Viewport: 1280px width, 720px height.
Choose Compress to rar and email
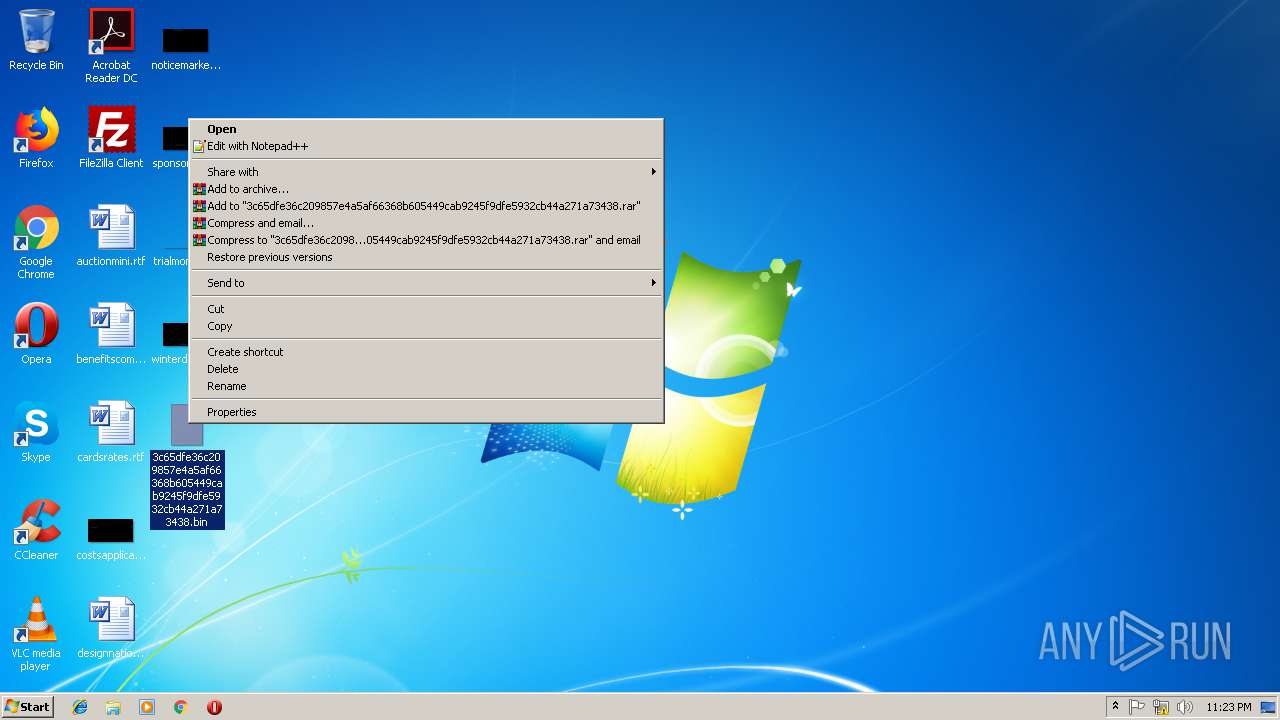click(x=426, y=240)
